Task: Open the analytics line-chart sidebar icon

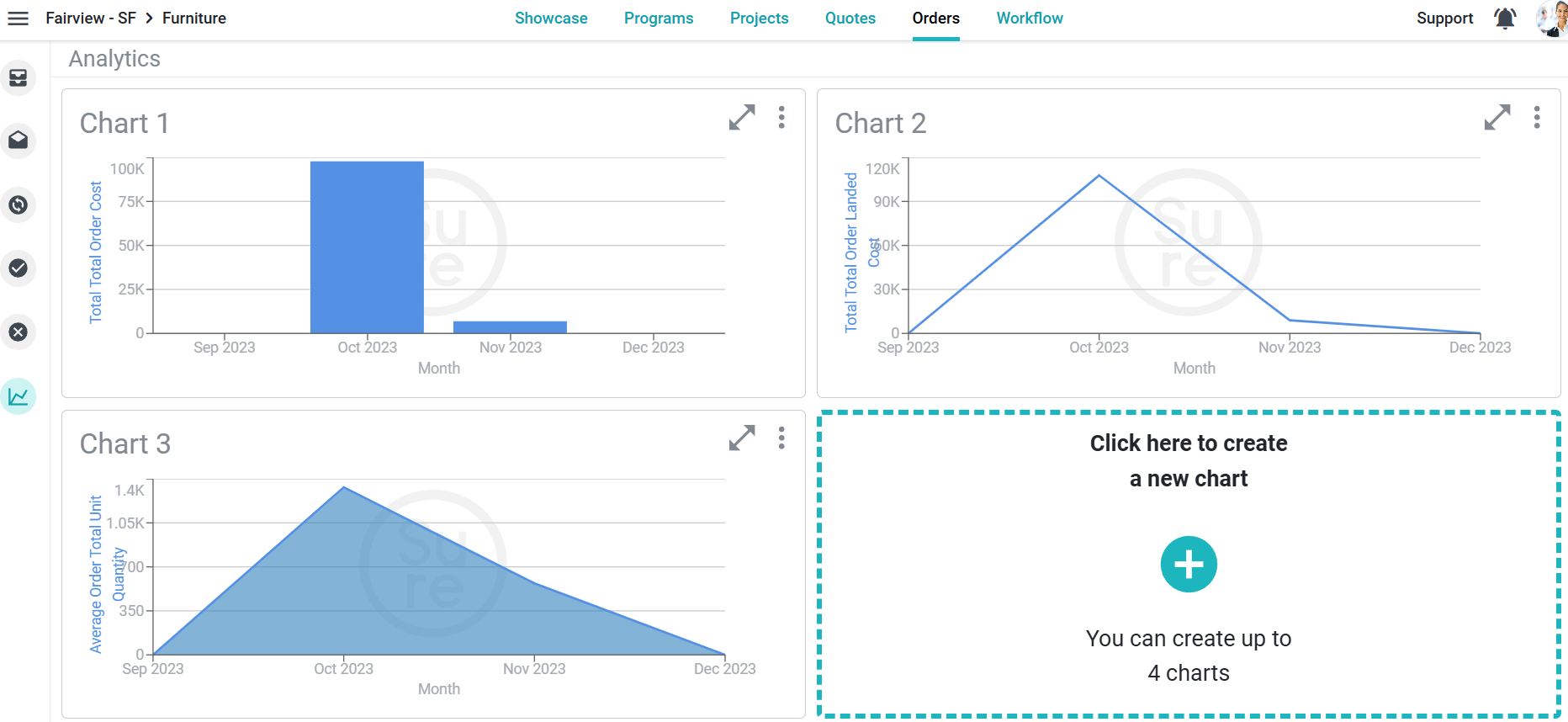Action: click(x=19, y=396)
